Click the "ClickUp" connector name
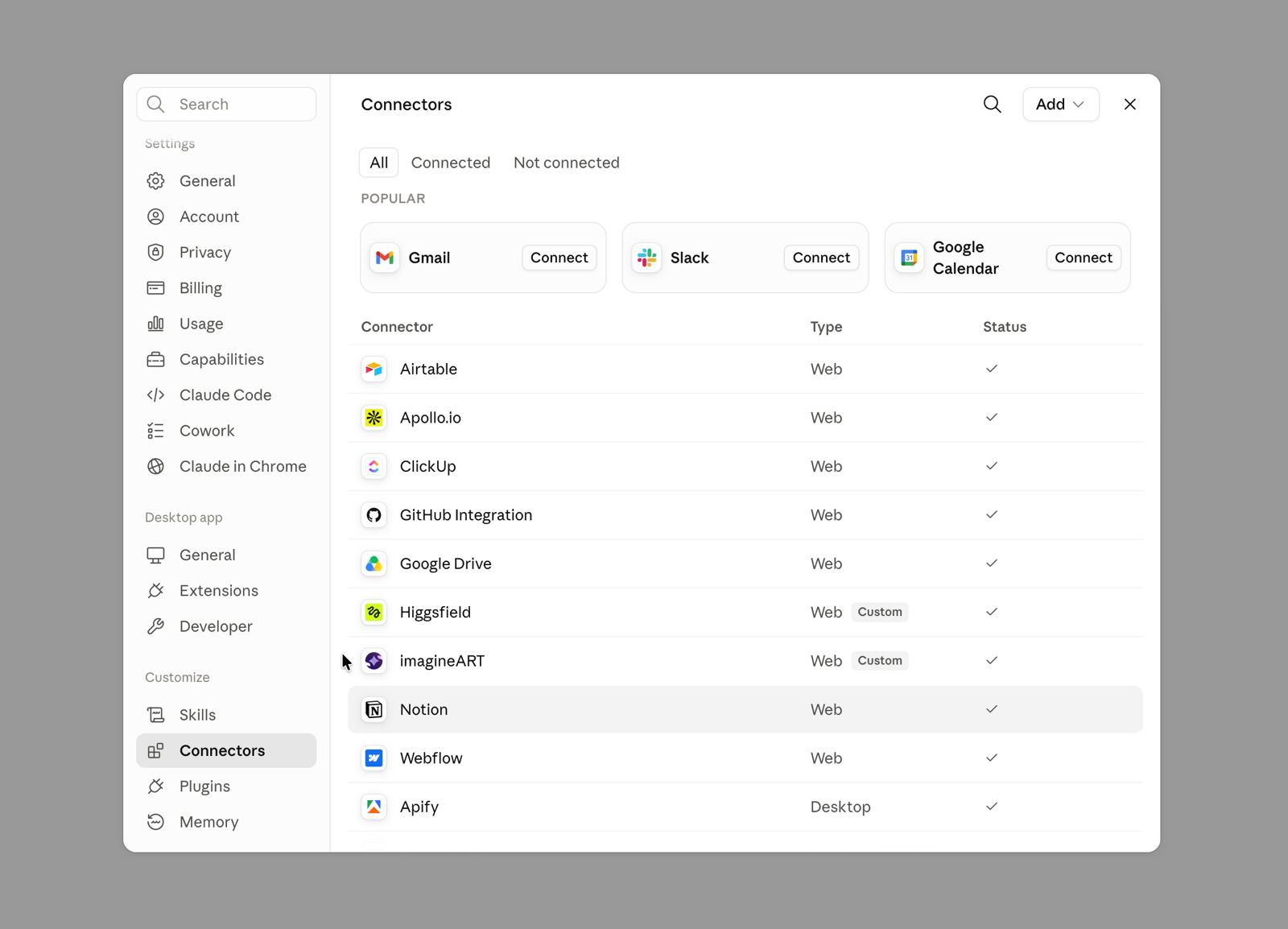The height and width of the screenshot is (929, 1288). (427, 467)
